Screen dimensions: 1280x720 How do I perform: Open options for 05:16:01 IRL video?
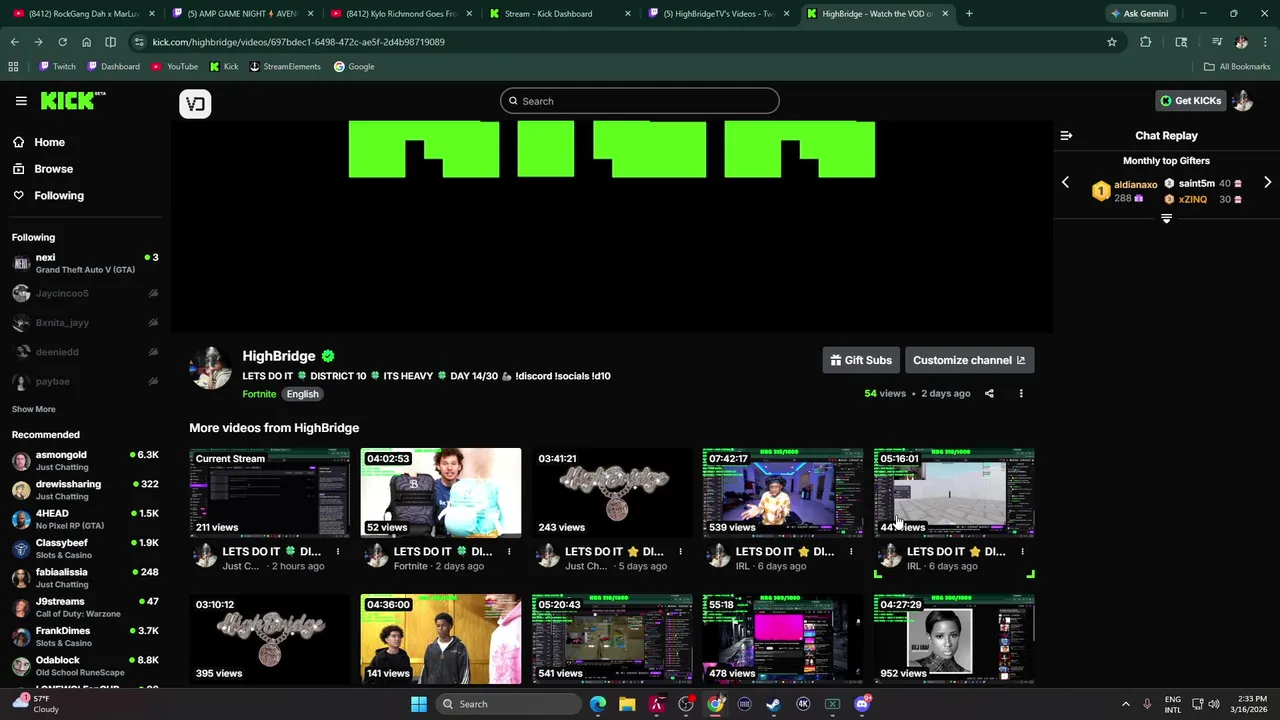pos(1022,551)
